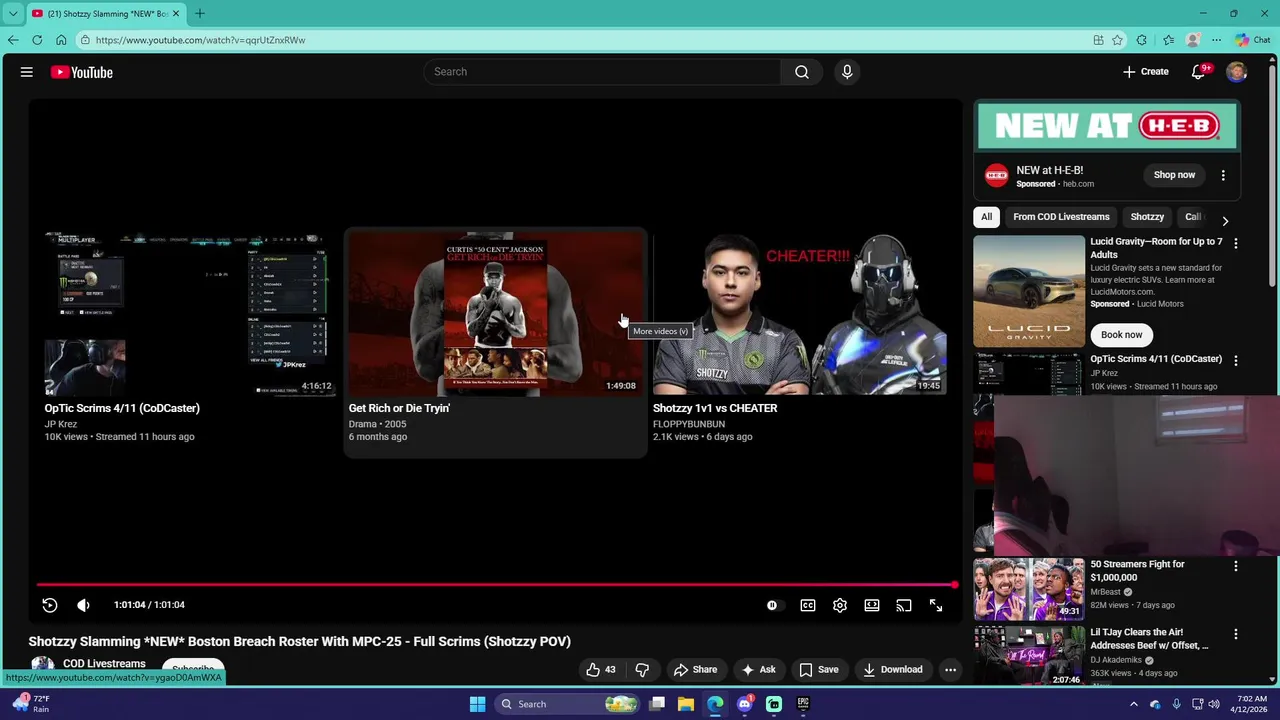Select the From COD Livestreams chip
The image size is (1280, 720).
[1061, 217]
